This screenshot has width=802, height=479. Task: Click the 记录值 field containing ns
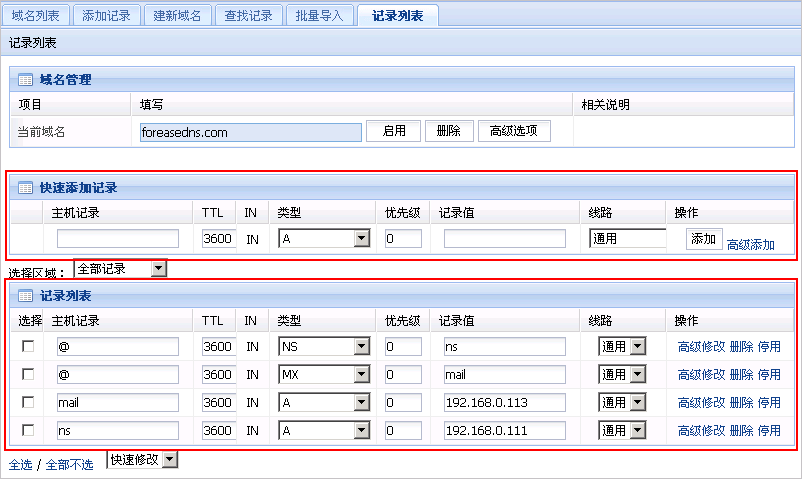505,346
